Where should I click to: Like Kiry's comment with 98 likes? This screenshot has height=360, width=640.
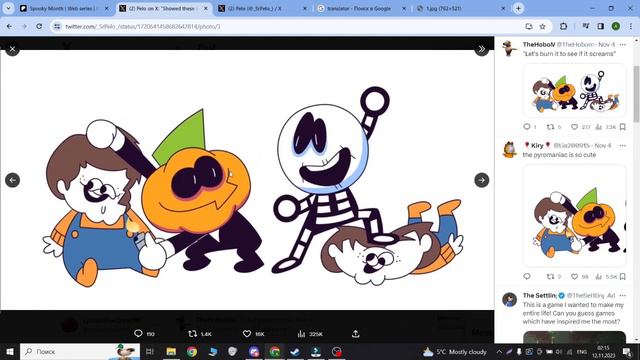click(x=574, y=276)
